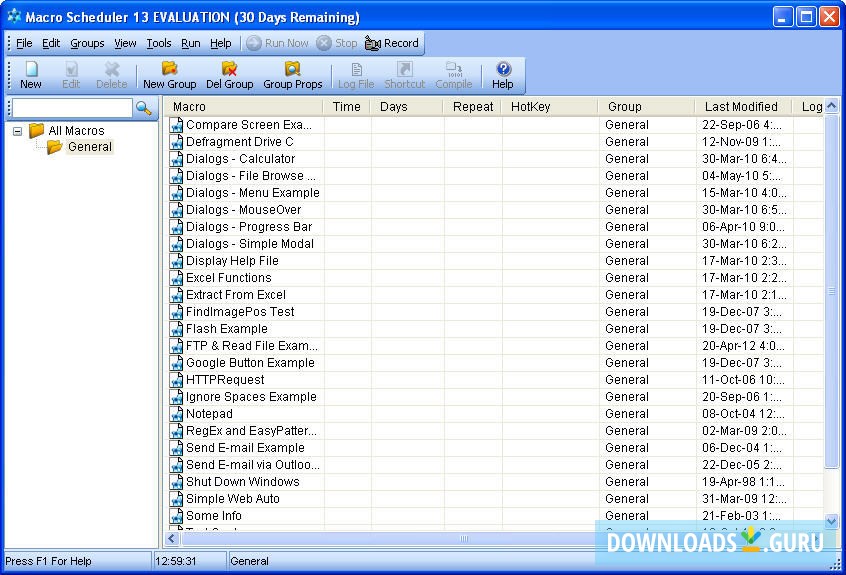Screen dimensions: 846x575
Task: Select the Extract From Excel macro
Action: coord(236,295)
